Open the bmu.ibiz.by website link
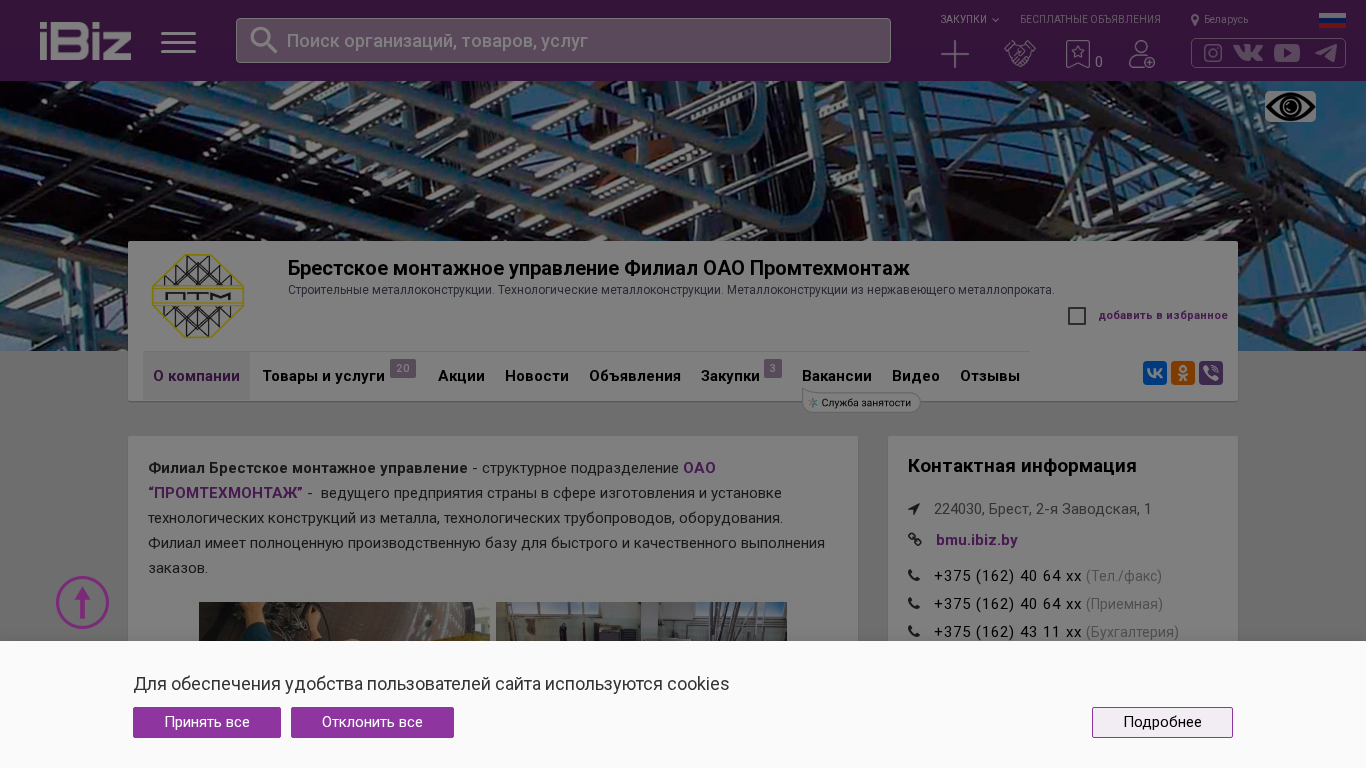 pos(977,540)
